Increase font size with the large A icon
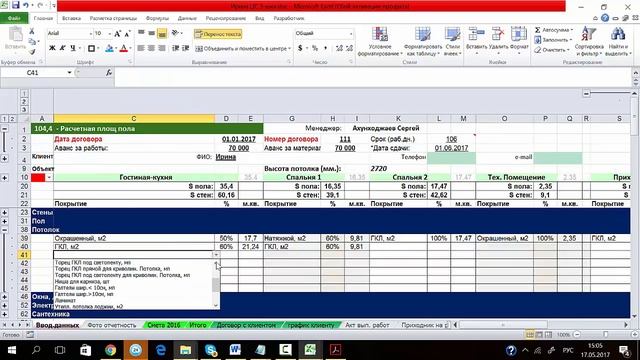The width and height of the screenshot is (640, 360). [118, 33]
